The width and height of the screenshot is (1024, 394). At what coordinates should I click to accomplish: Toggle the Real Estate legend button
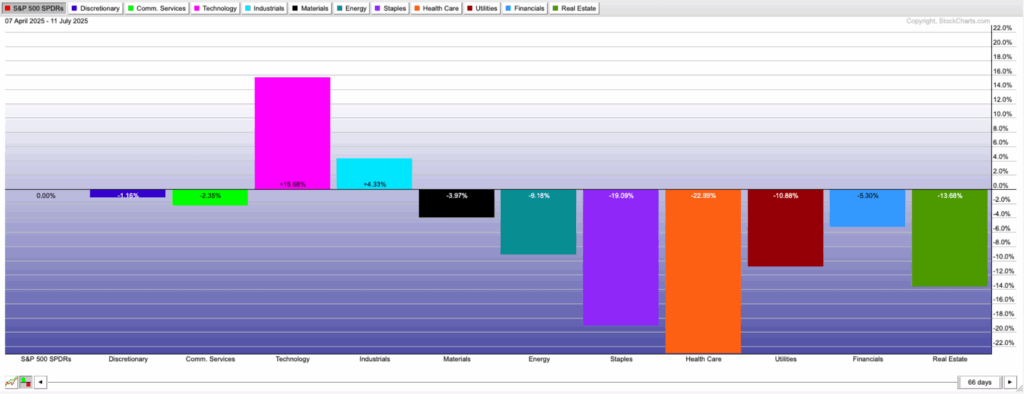click(575, 8)
